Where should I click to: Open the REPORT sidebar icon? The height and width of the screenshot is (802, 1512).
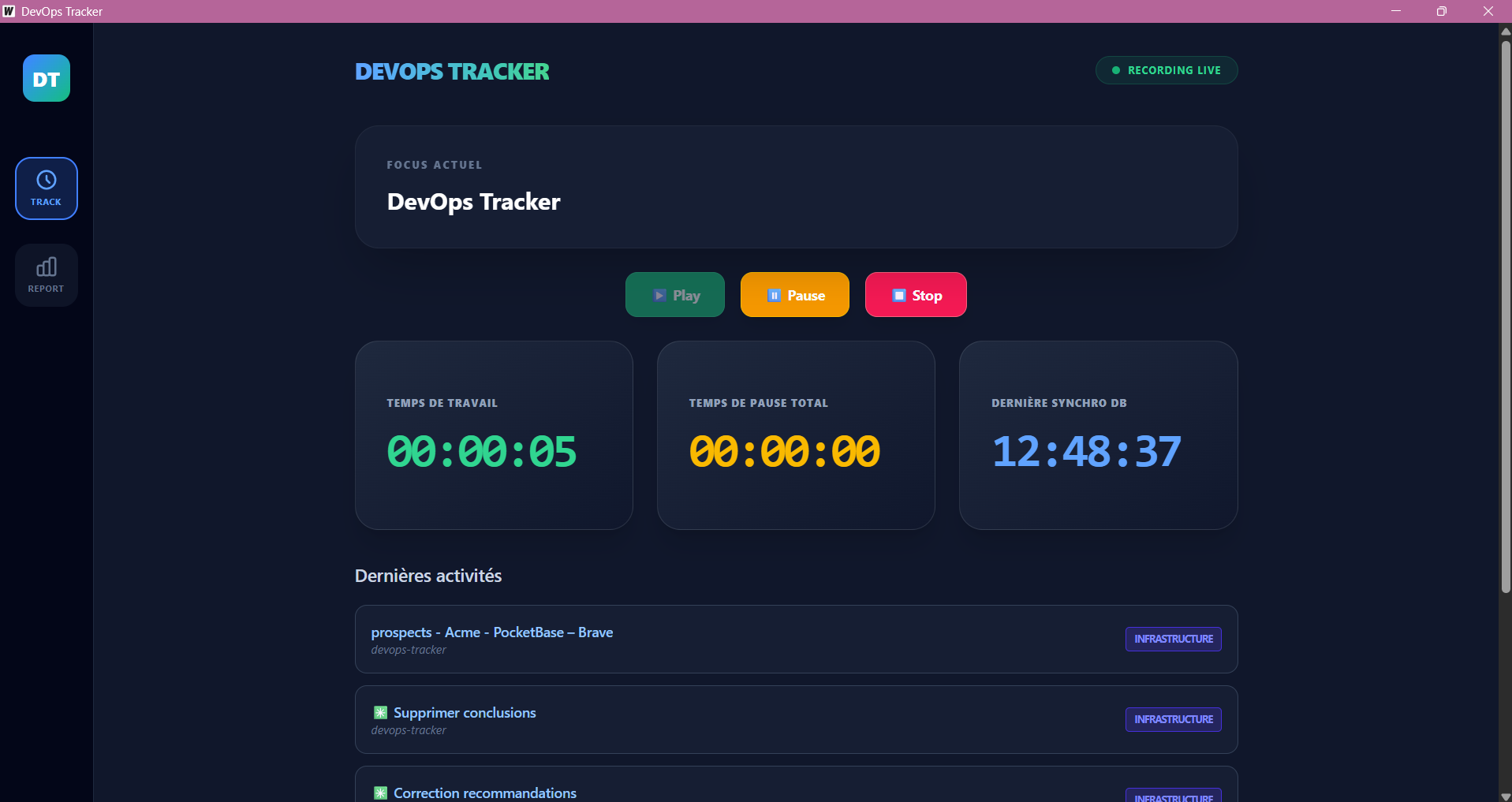pos(46,274)
